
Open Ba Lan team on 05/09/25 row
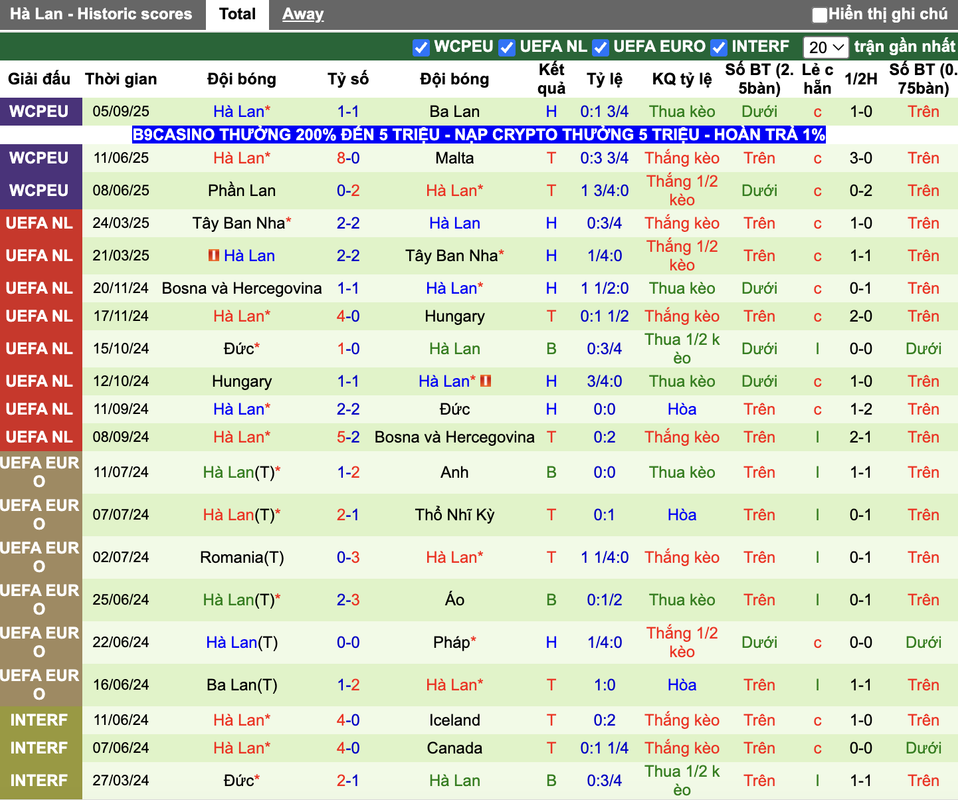(x=454, y=112)
